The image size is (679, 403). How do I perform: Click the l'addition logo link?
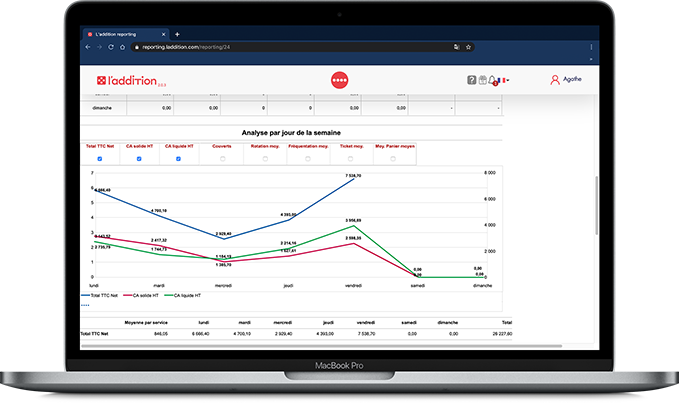127,80
